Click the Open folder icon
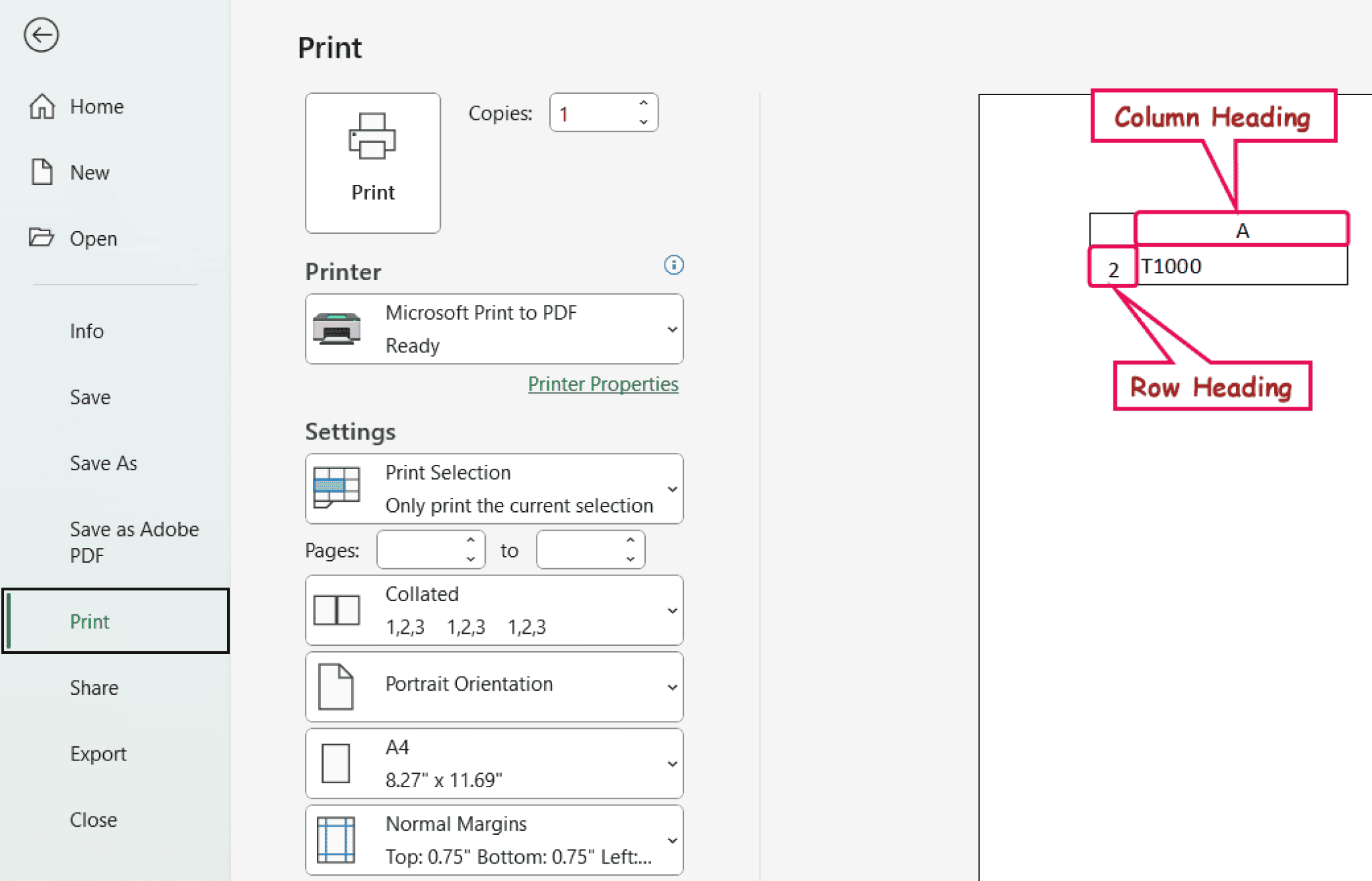 (x=42, y=238)
